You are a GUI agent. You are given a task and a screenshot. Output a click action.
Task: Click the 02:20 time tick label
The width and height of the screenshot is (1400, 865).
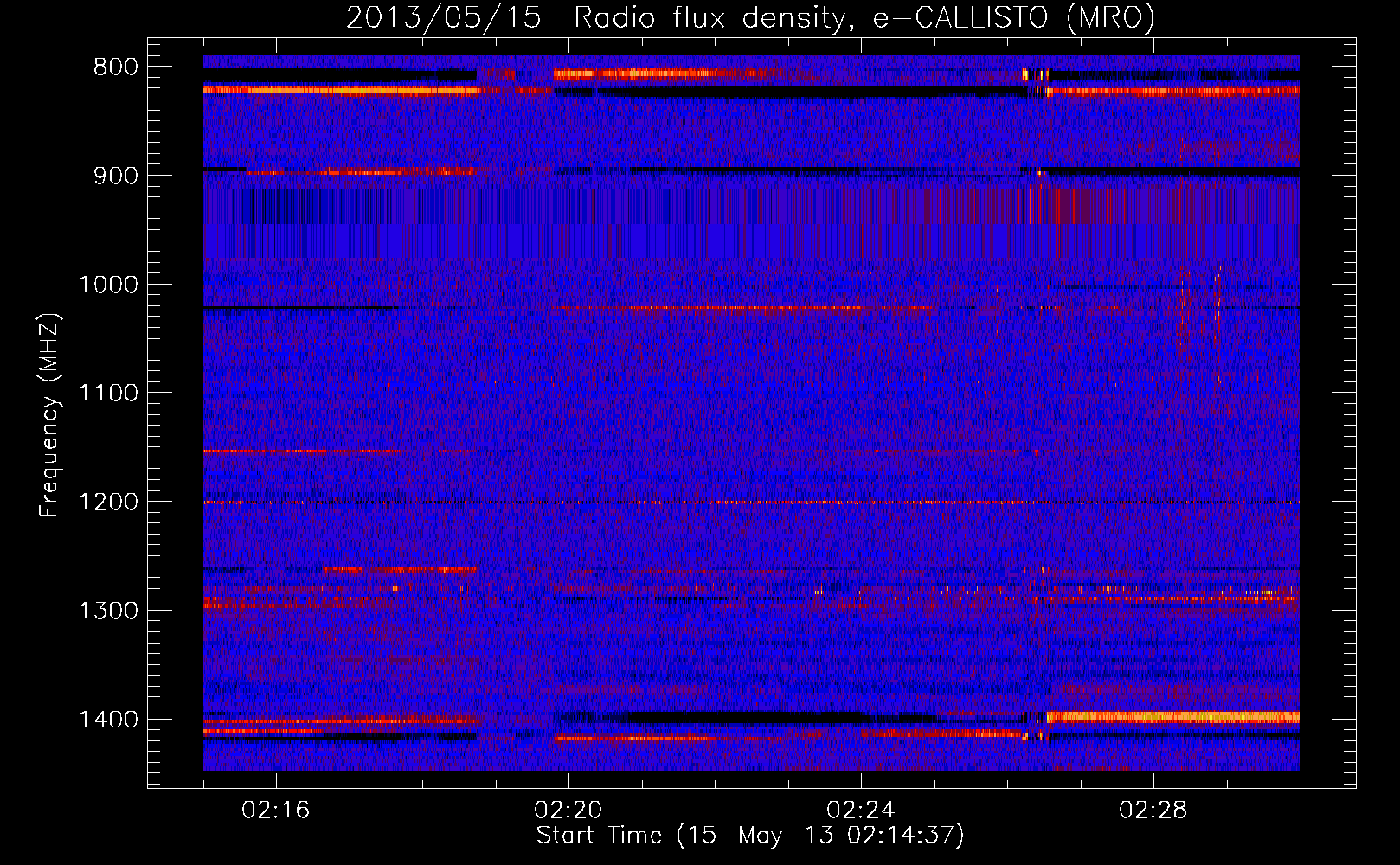pyautogui.click(x=568, y=811)
